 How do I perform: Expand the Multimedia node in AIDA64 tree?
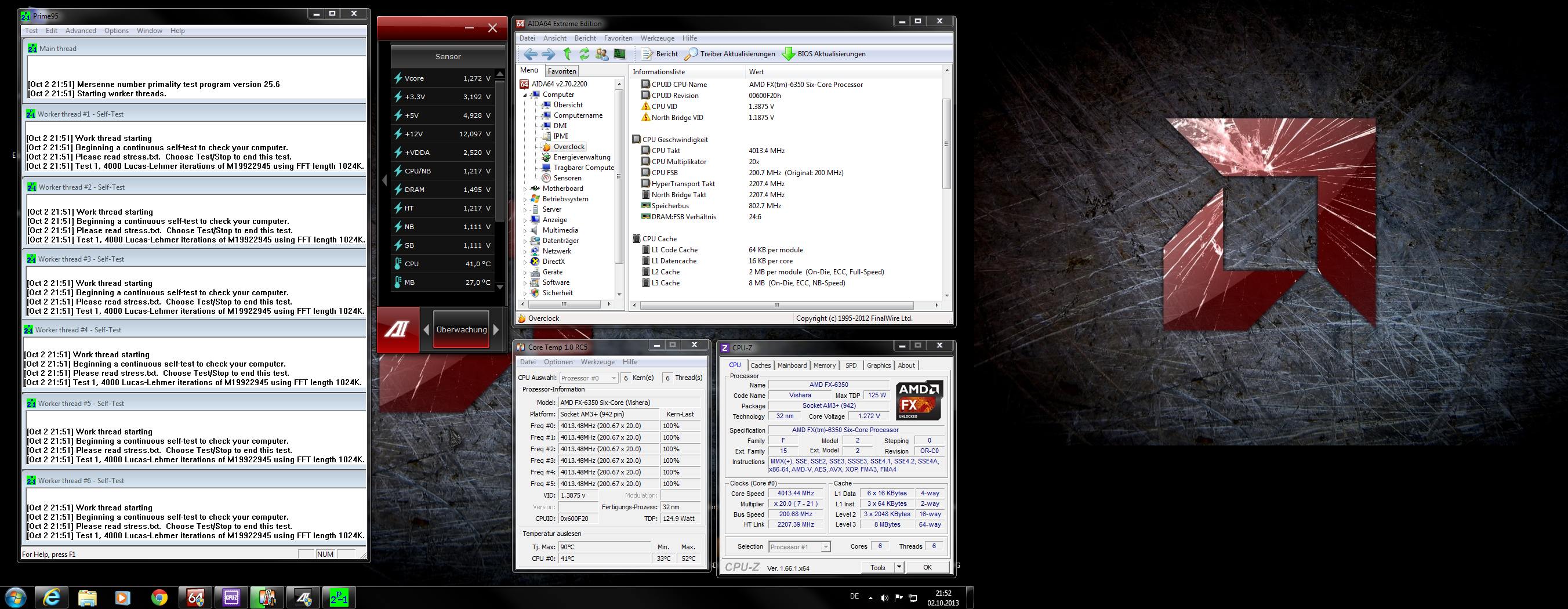pos(525,230)
